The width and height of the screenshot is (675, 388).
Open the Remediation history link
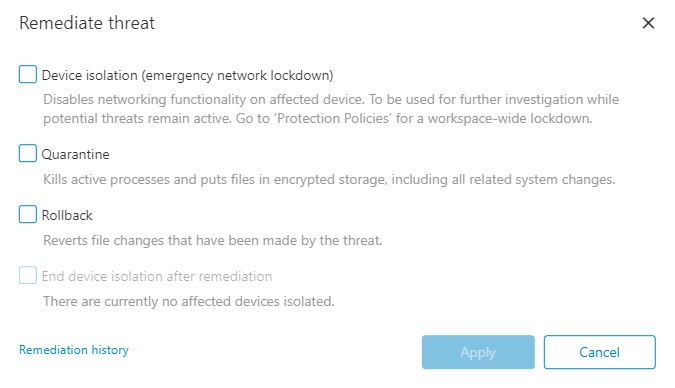tap(74, 350)
